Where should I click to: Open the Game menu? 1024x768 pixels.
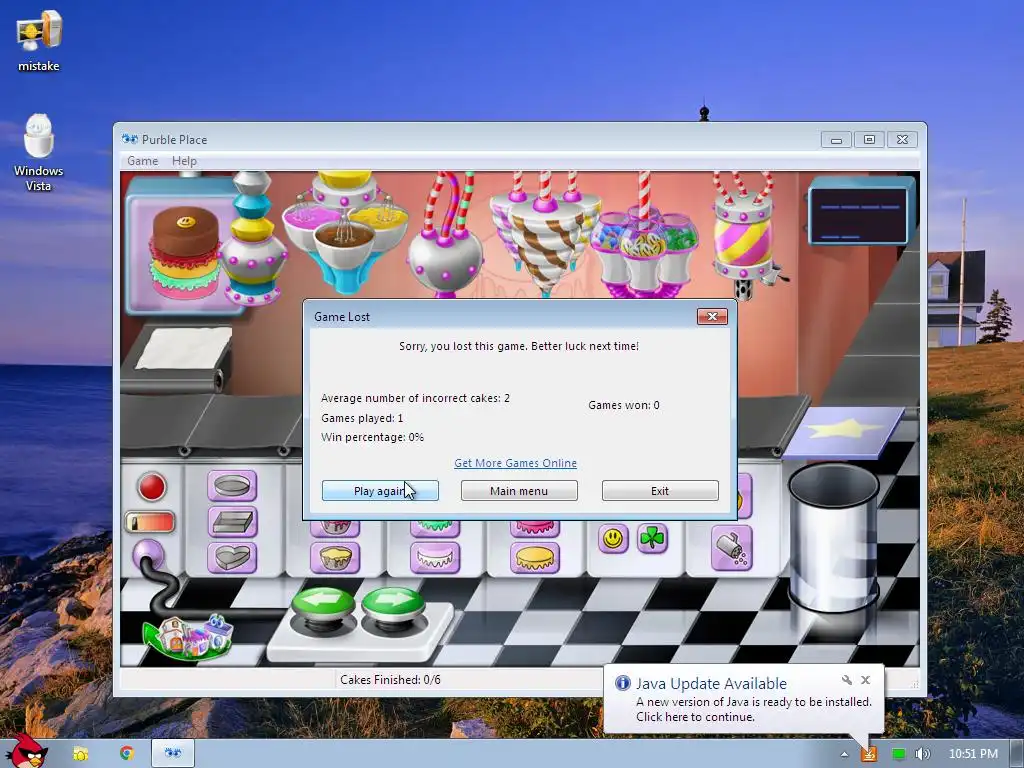tap(142, 161)
